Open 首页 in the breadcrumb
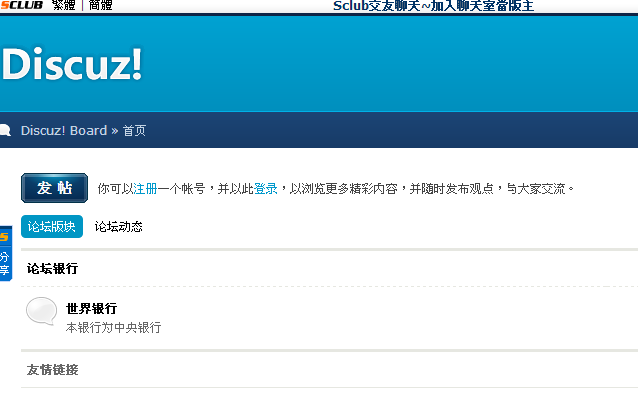638x395 pixels. point(134,131)
